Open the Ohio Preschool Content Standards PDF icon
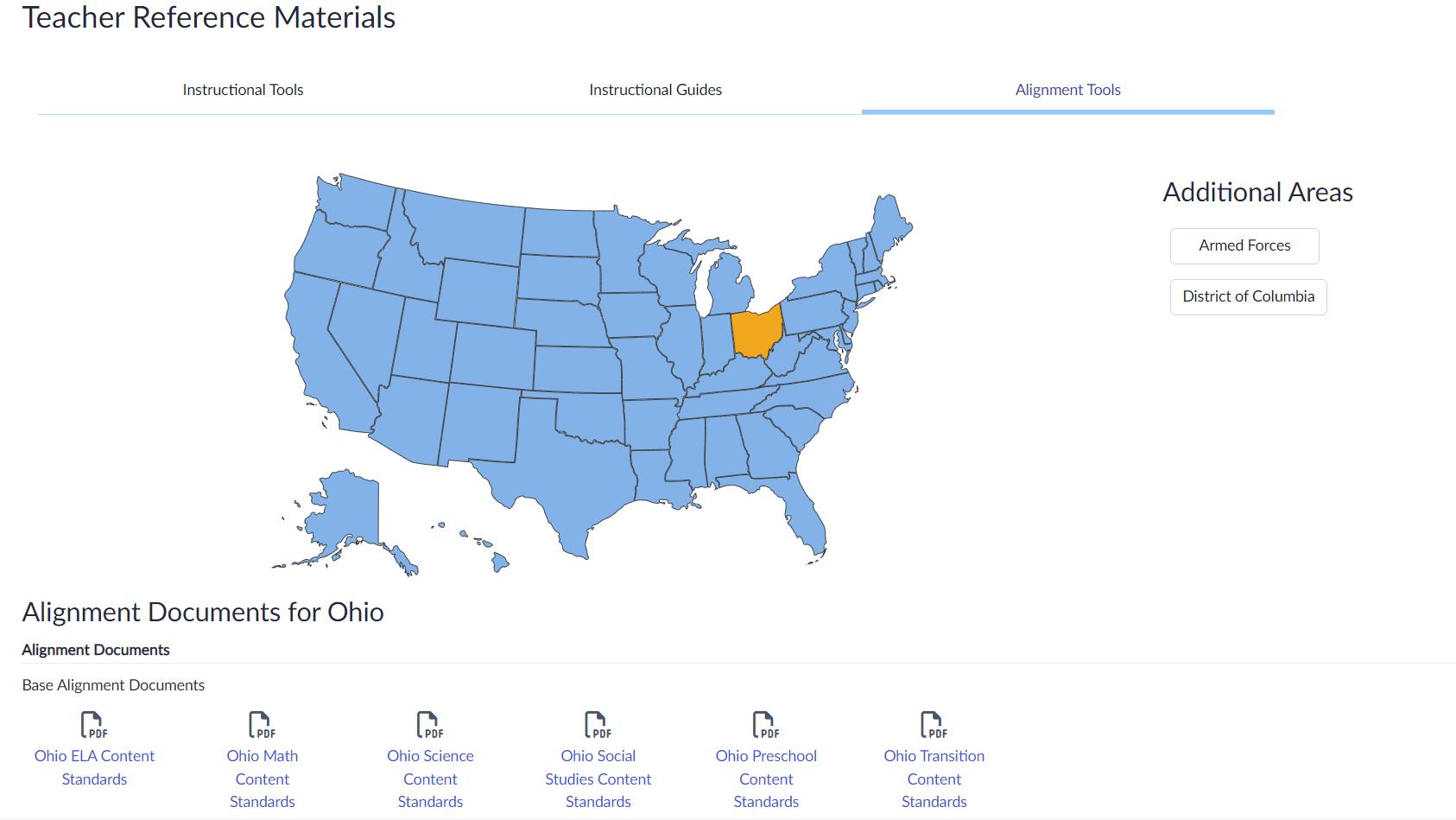 [x=765, y=724]
